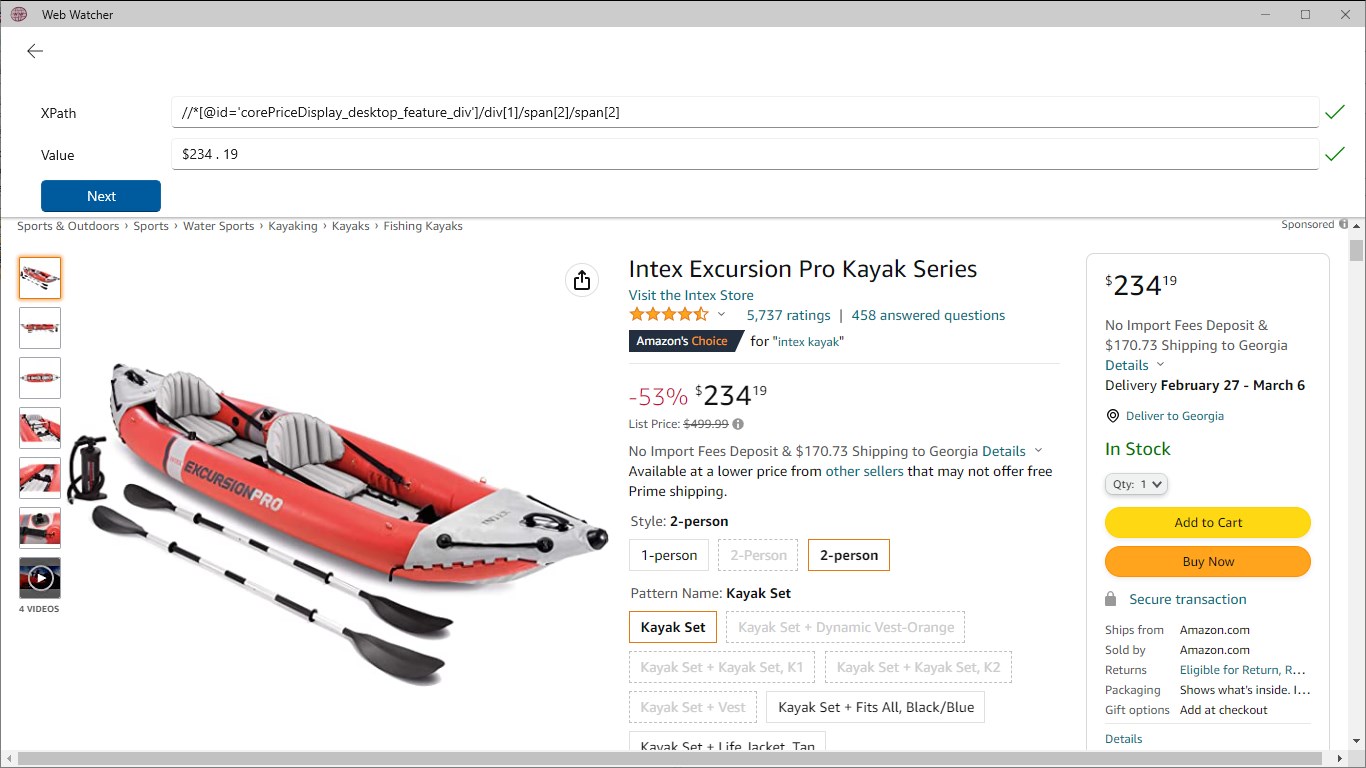Click the back arrow icon
The width and height of the screenshot is (1366, 768).
tap(35, 51)
